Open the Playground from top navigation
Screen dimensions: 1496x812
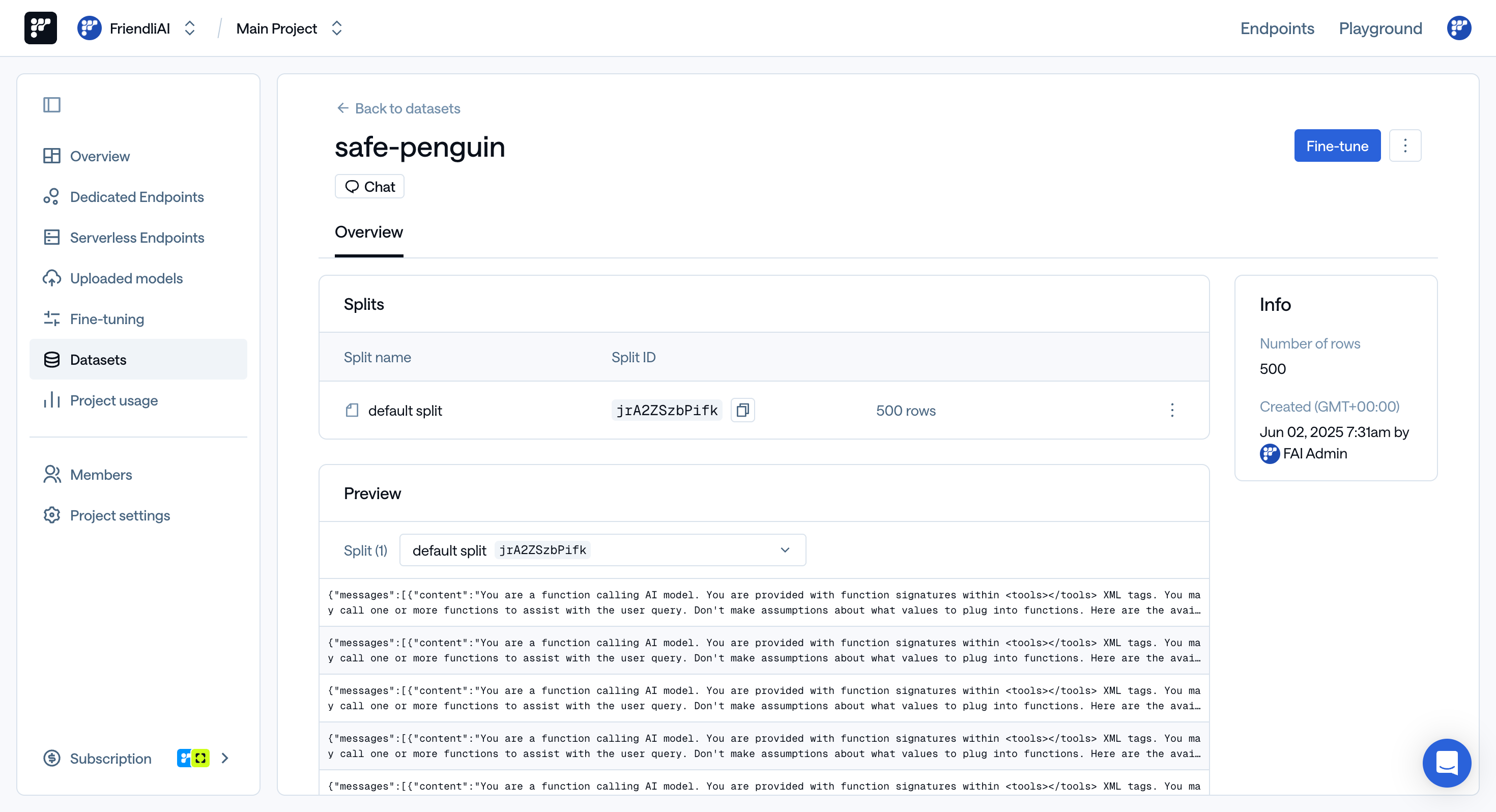pos(1380,28)
